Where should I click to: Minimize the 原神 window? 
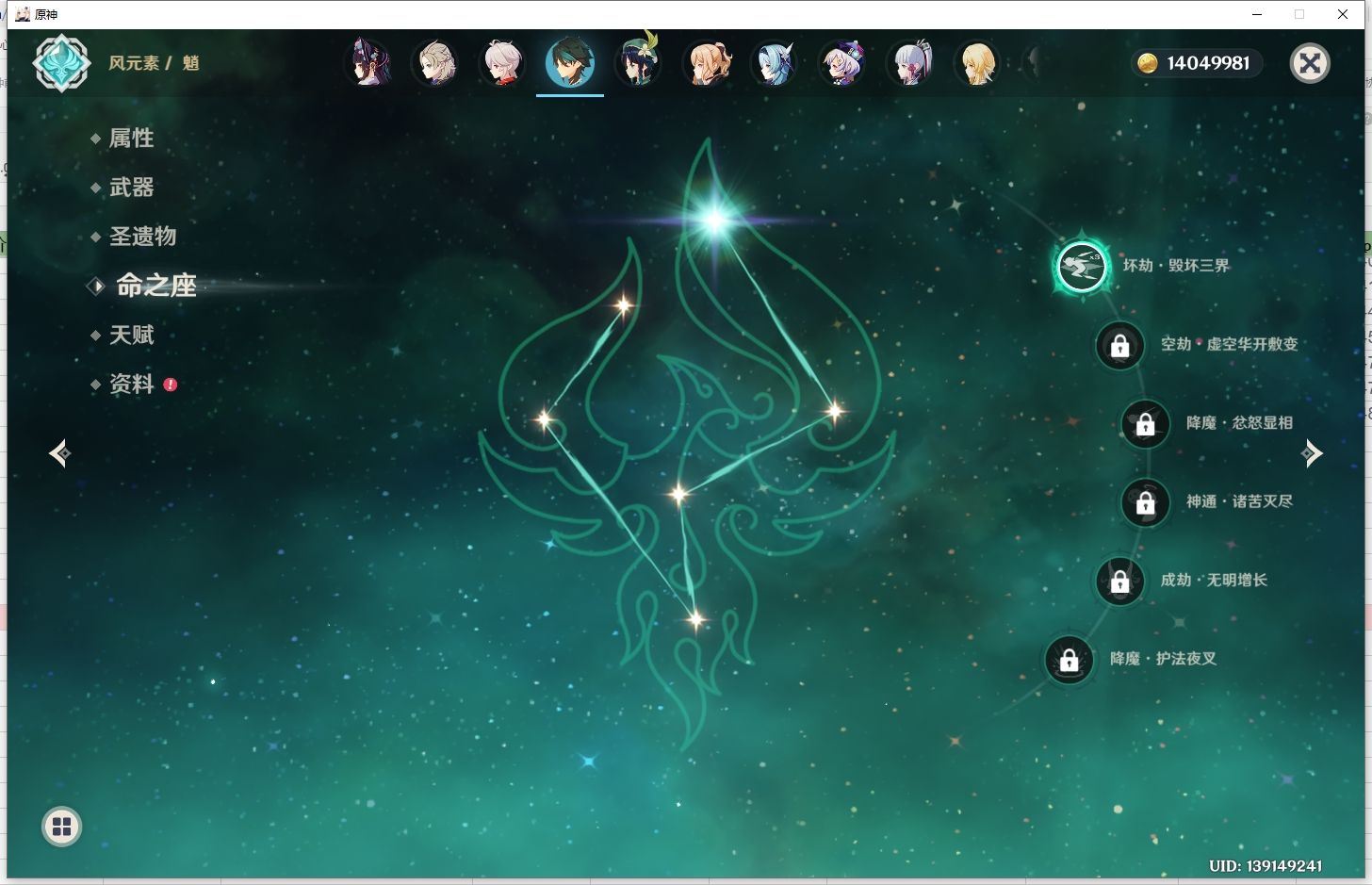point(1256,14)
